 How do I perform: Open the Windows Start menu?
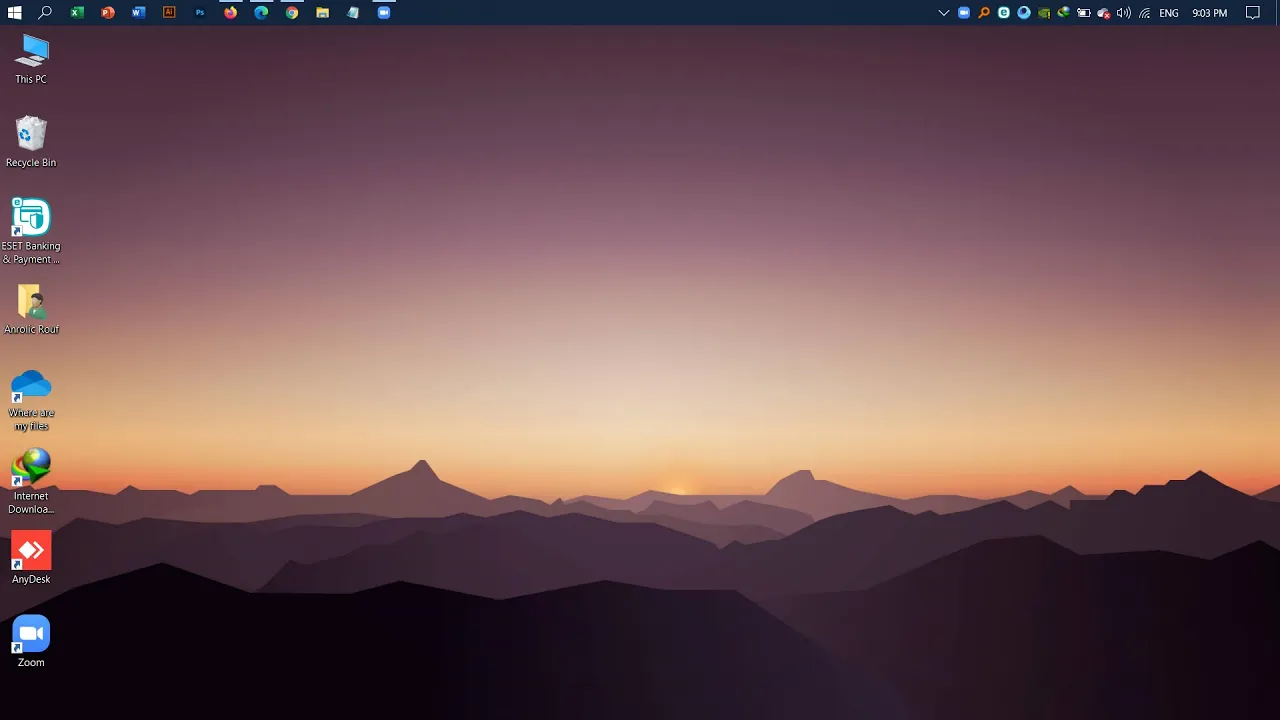pyautogui.click(x=15, y=13)
